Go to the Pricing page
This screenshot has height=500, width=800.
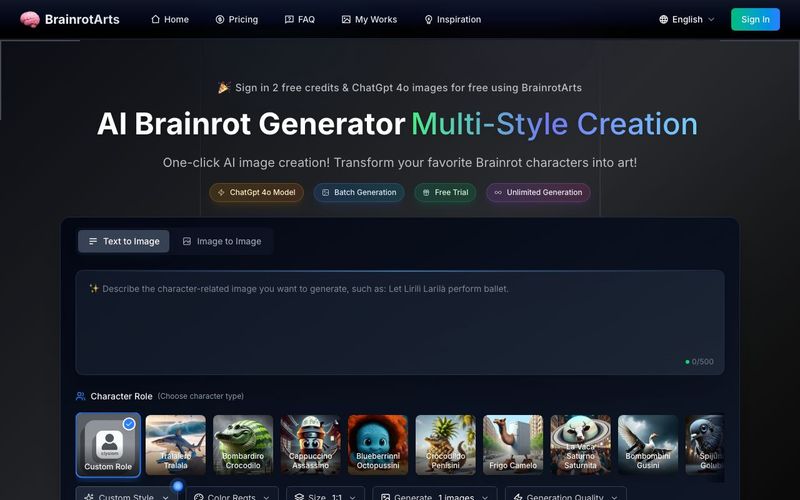coord(237,19)
